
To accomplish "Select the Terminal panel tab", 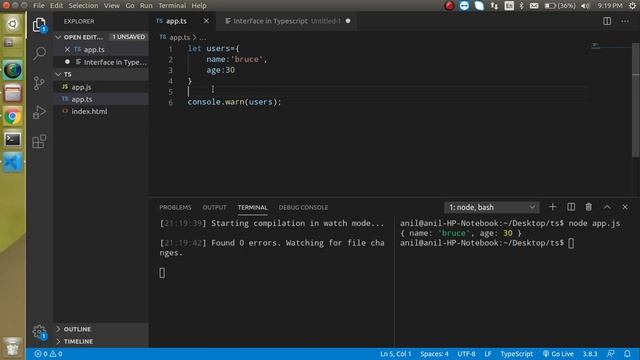I will pyautogui.click(x=253, y=207).
